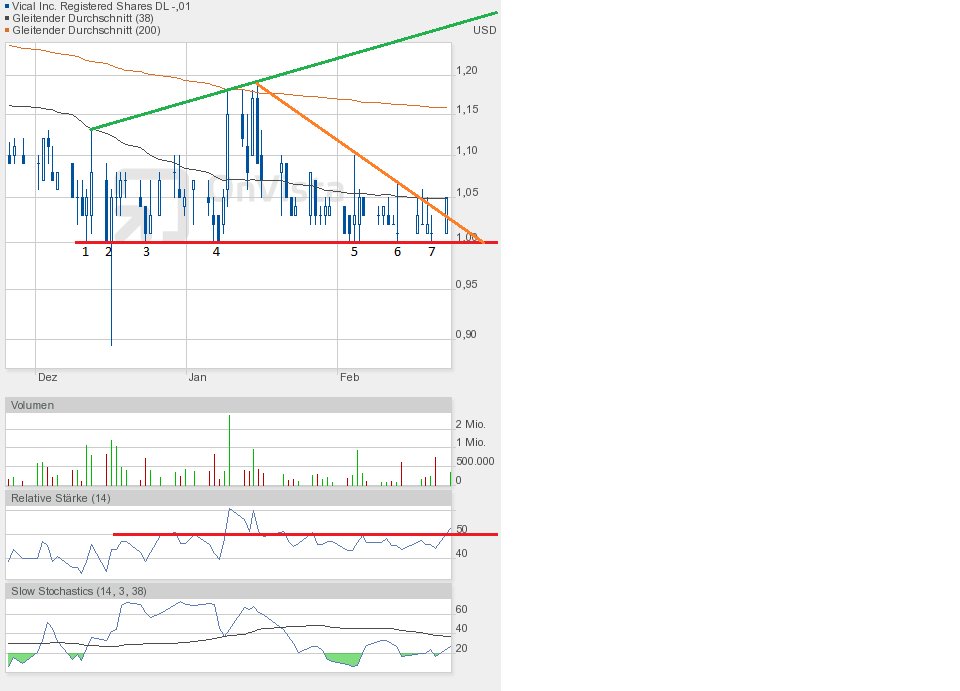
Task: Click the black 38-day average legend marker
Action: point(8,19)
